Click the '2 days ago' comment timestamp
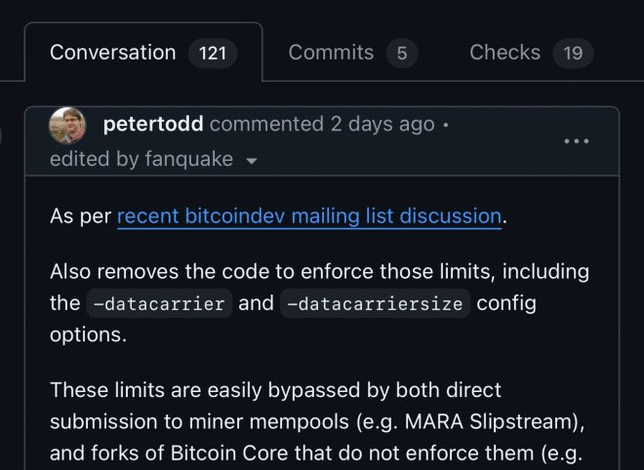Image resolution: width=644 pixels, height=470 pixels. point(383,124)
